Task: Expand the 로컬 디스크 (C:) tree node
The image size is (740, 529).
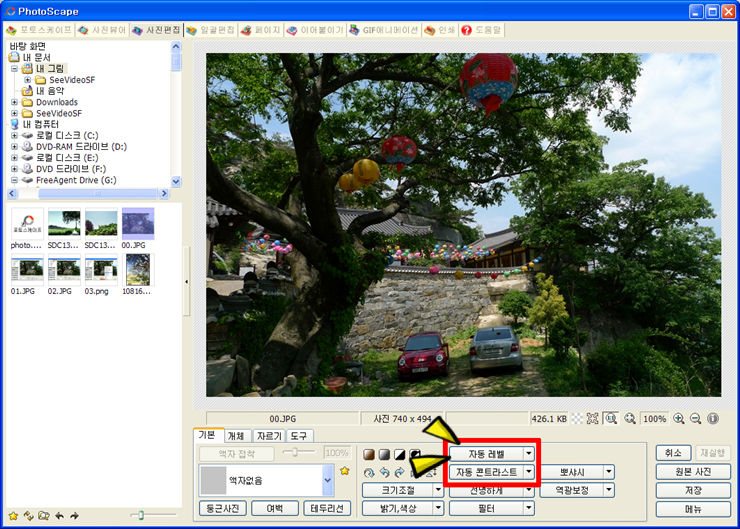Action: pos(14,135)
